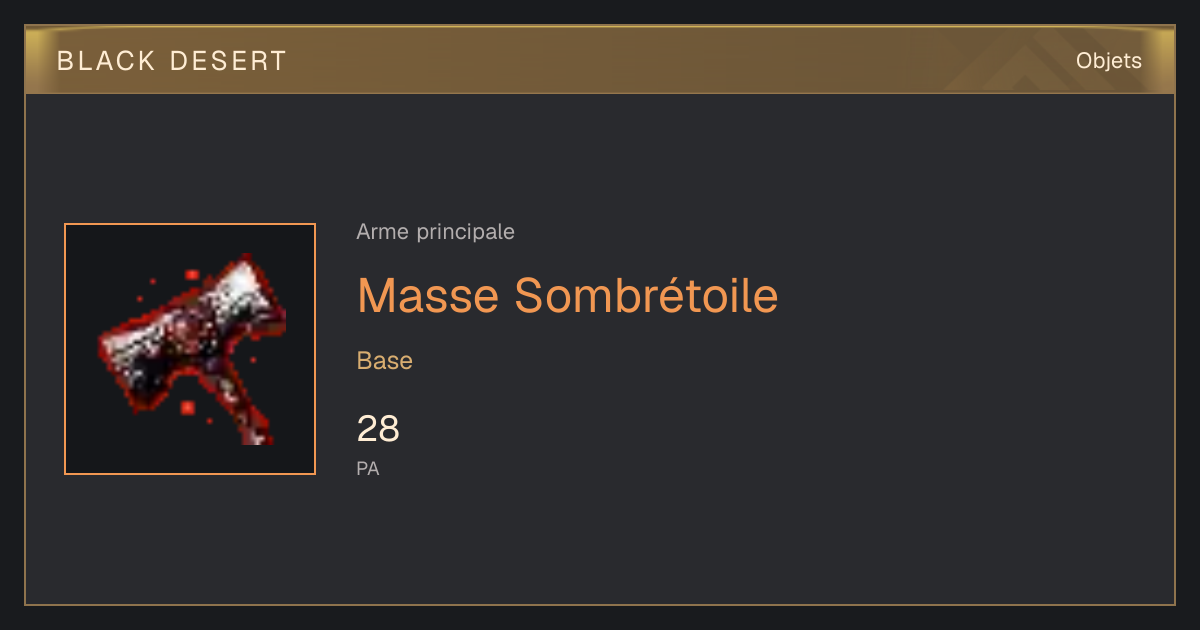Screen dimensions: 1200x630
Task: Open the BLACK DESERT header title
Action: click(172, 61)
